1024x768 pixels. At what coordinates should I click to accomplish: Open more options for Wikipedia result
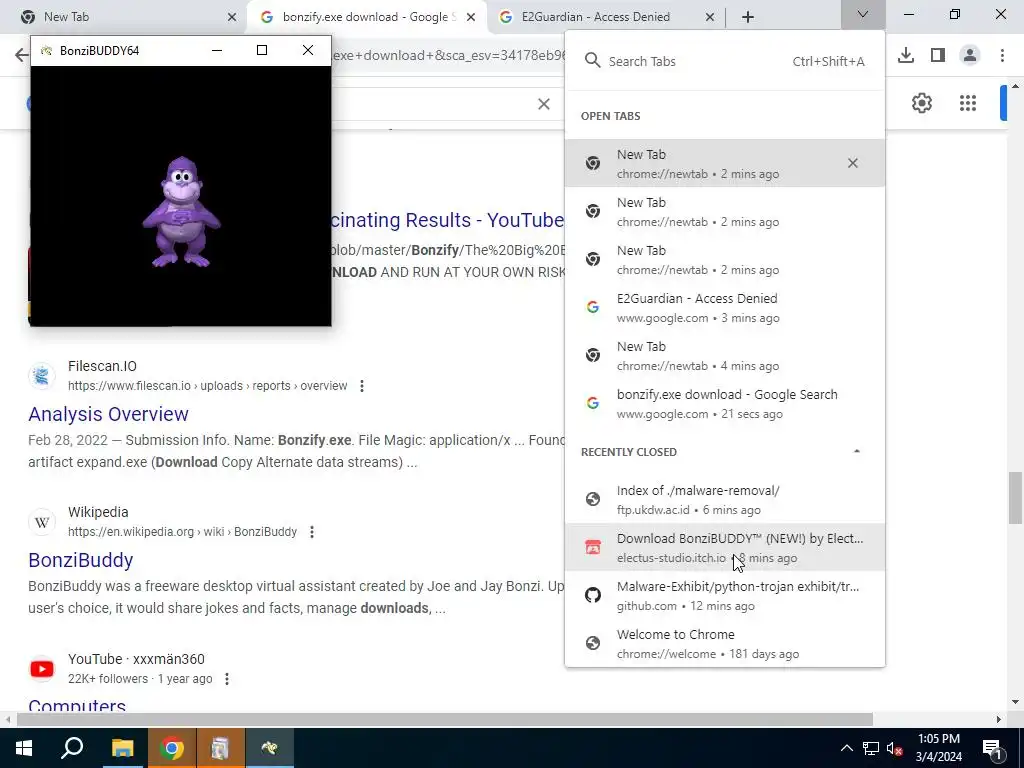pyautogui.click(x=312, y=532)
